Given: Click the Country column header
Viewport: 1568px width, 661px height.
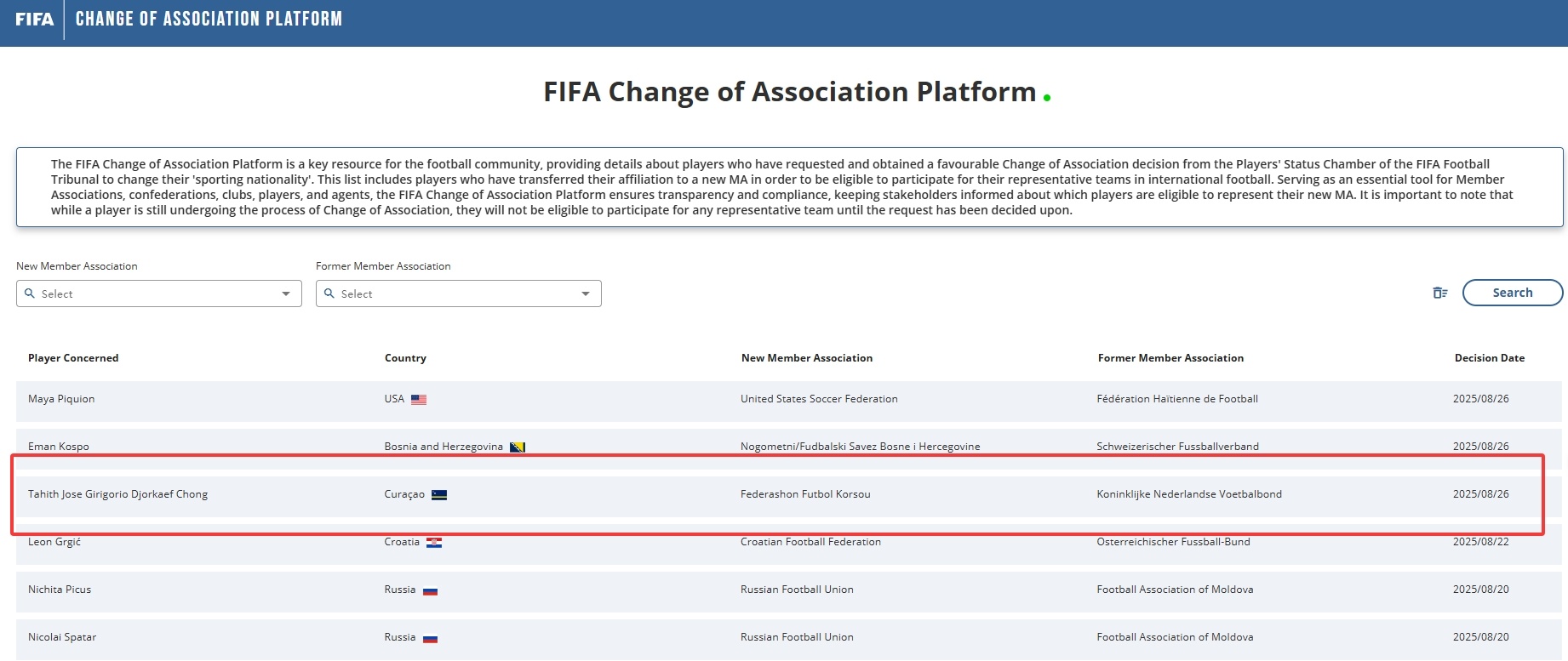Looking at the screenshot, I should click(x=405, y=358).
